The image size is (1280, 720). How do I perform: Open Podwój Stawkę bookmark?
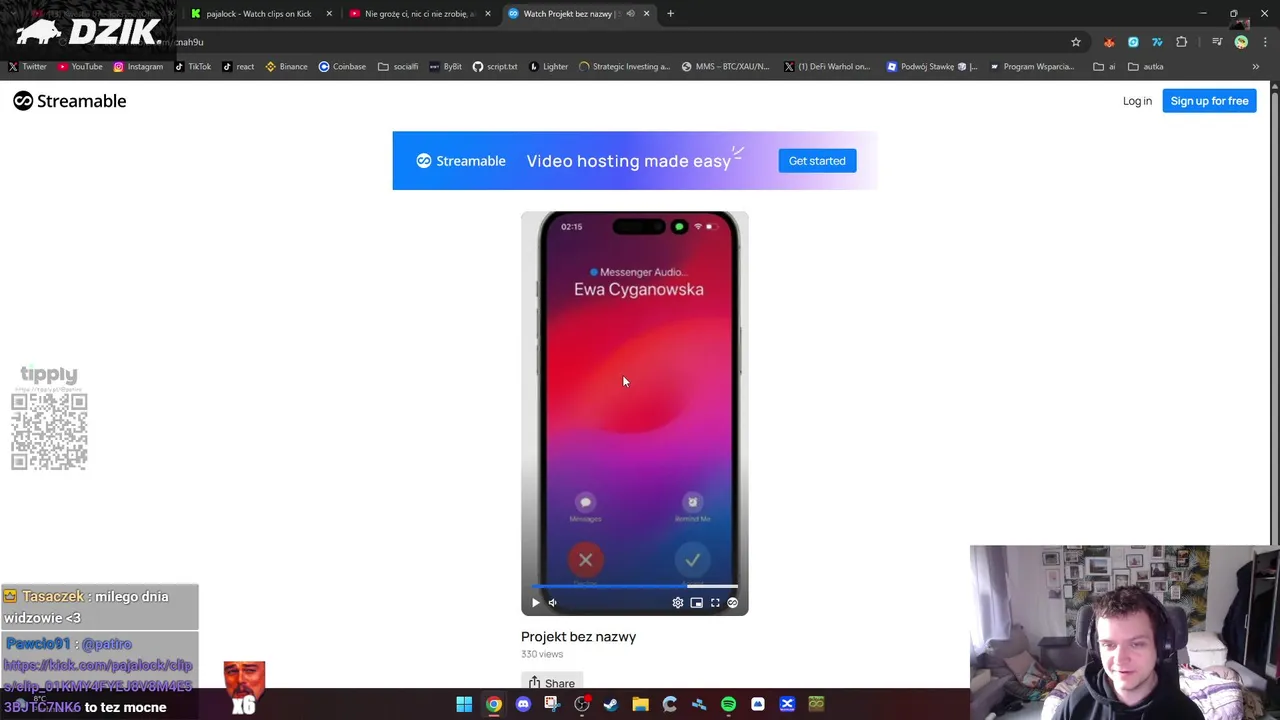coord(933,67)
